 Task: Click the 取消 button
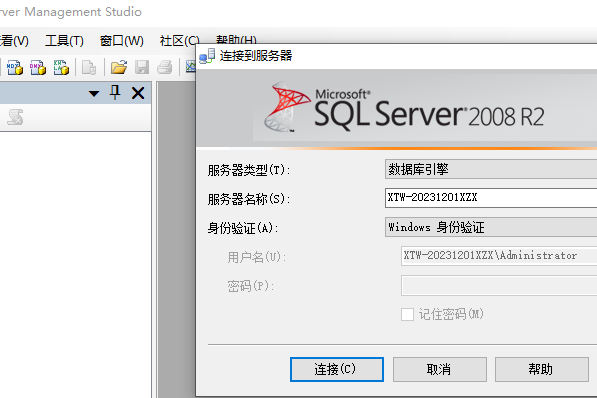440,369
